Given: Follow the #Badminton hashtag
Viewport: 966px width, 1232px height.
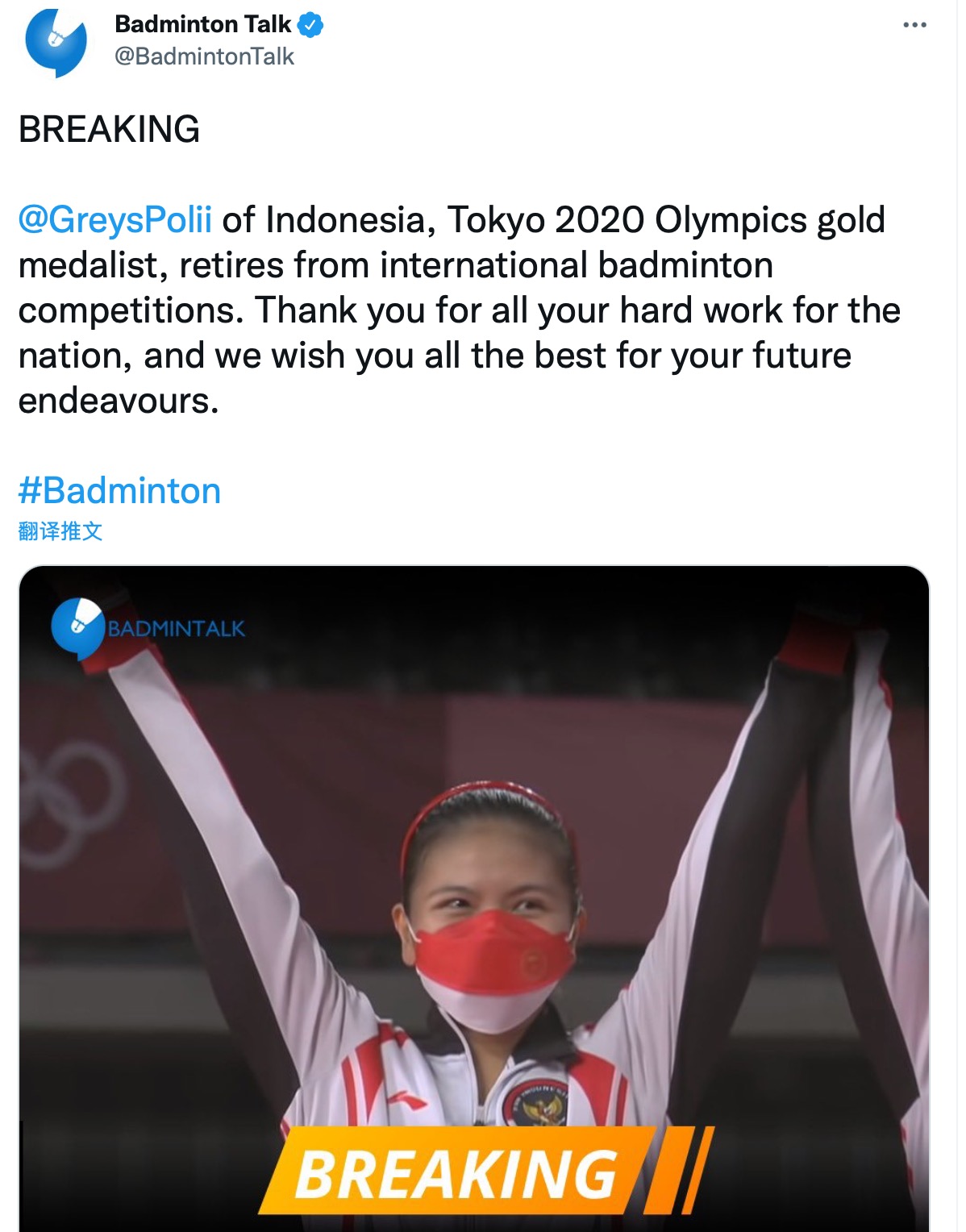Looking at the screenshot, I should [x=119, y=491].
